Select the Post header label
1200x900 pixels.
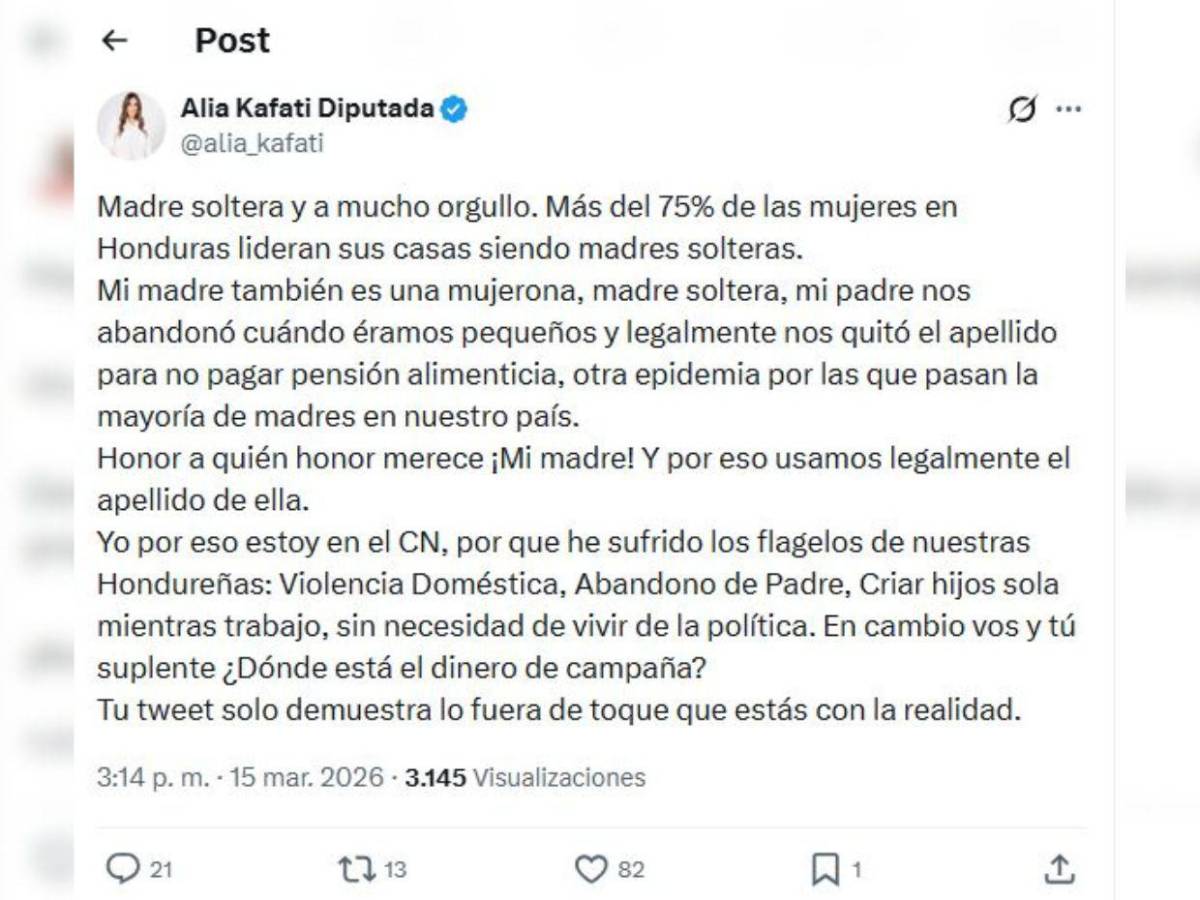pos(231,41)
